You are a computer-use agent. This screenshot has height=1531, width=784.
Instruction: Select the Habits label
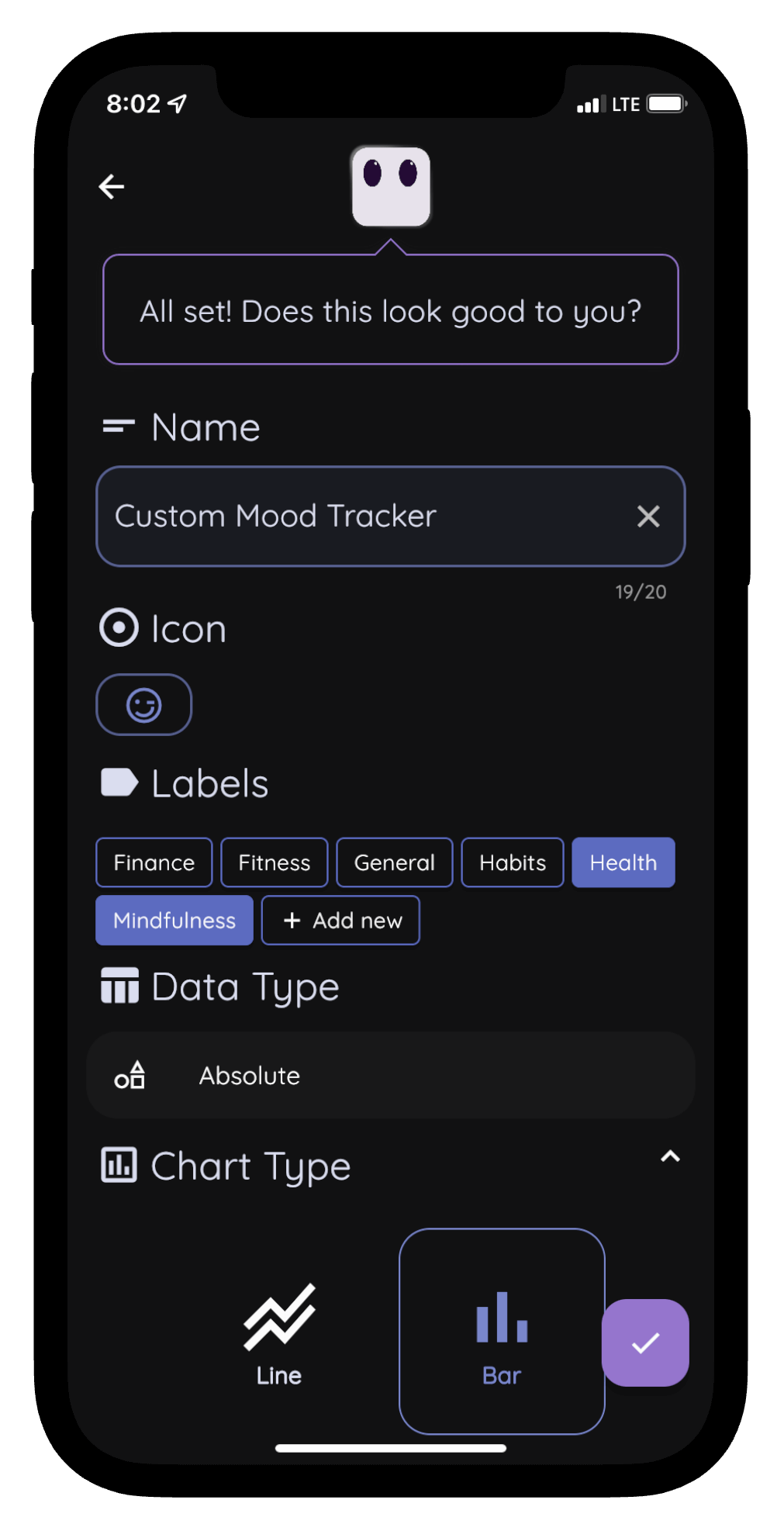512,862
